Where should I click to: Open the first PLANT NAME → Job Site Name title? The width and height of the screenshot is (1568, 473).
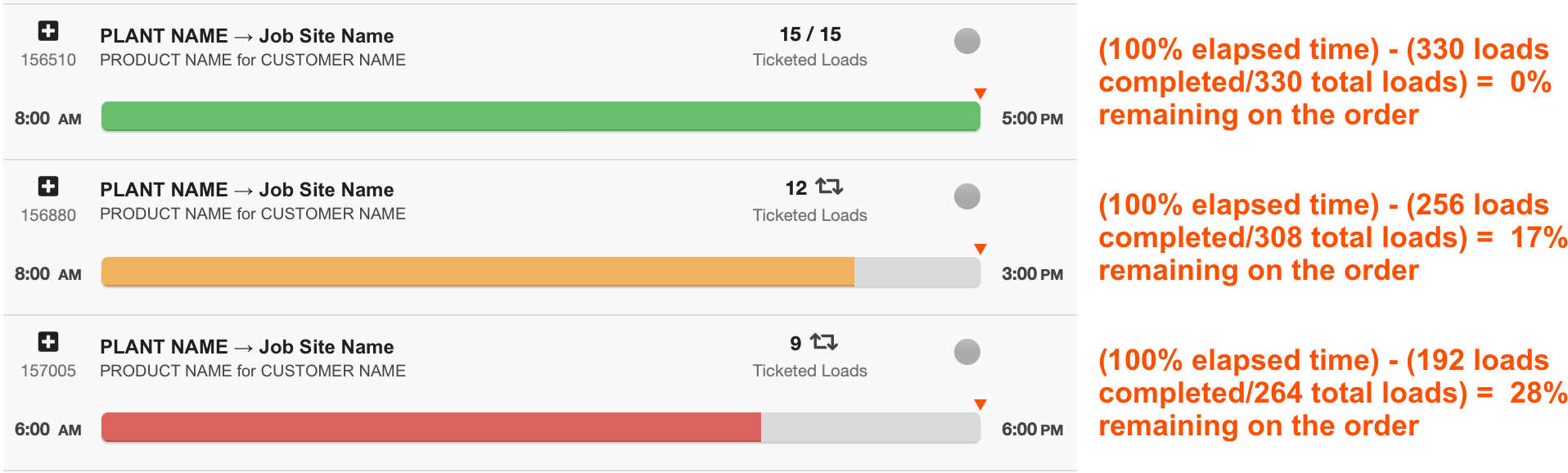coord(247,36)
